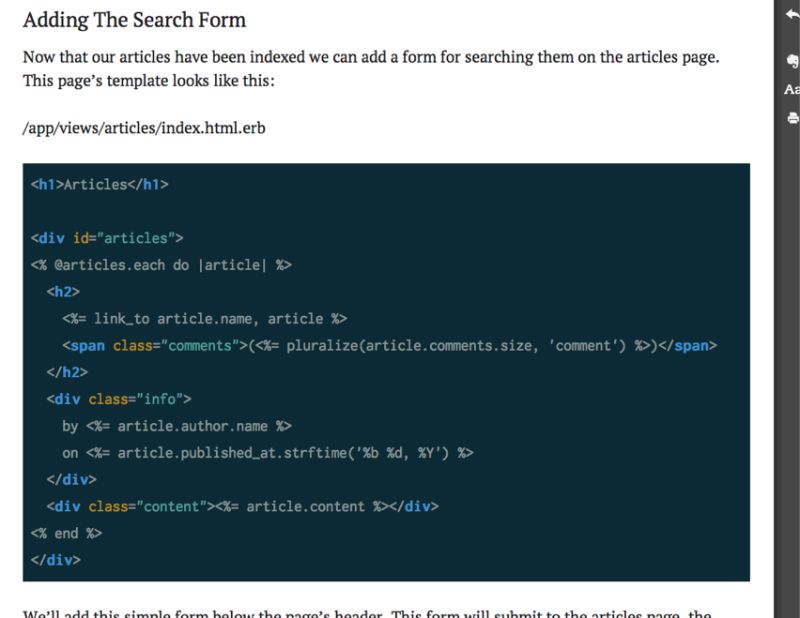Clip the article to Evernote
This screenshot has width=800, height=618.
tap(790, 62)
